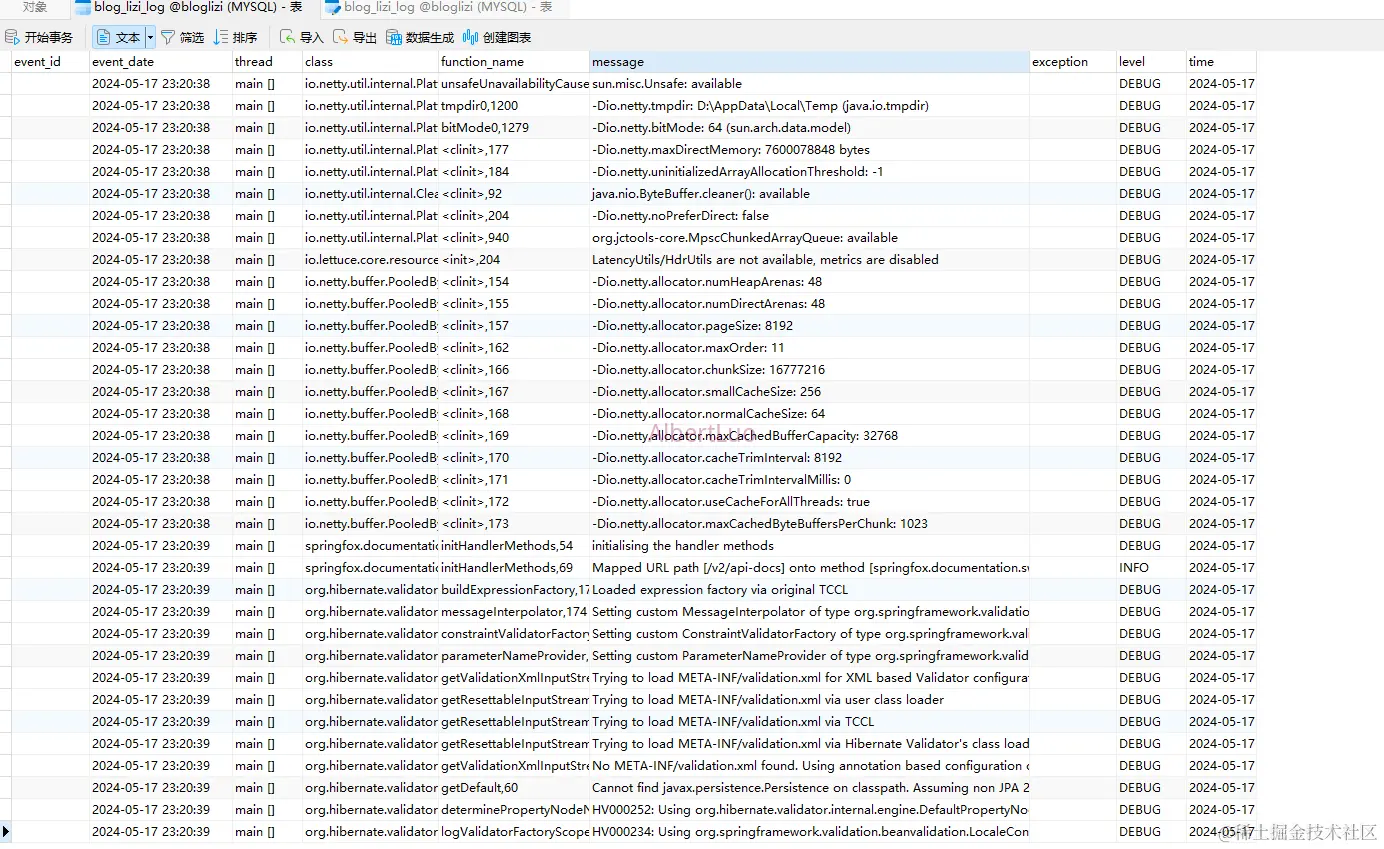
Task: Select the 'tmpdir0,1200' function_name cell
Action: point(514,106)
